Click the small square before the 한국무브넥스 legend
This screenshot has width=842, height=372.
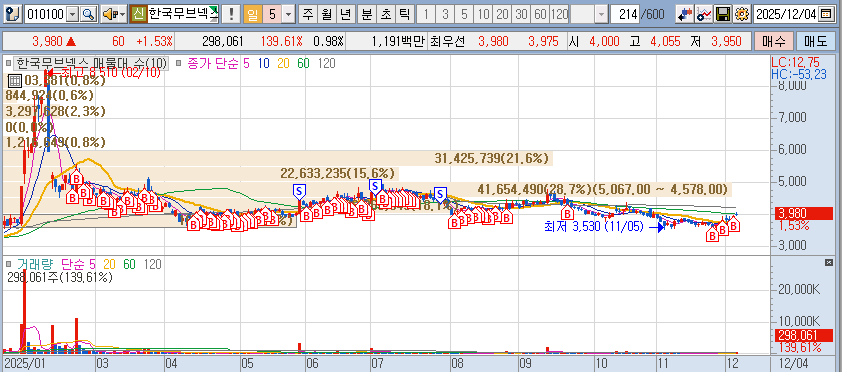[x=9, y=63]
